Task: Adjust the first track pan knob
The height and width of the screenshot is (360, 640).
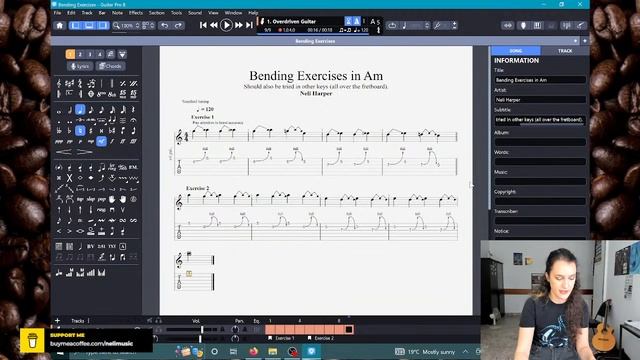Action: [x=235, y=329]
